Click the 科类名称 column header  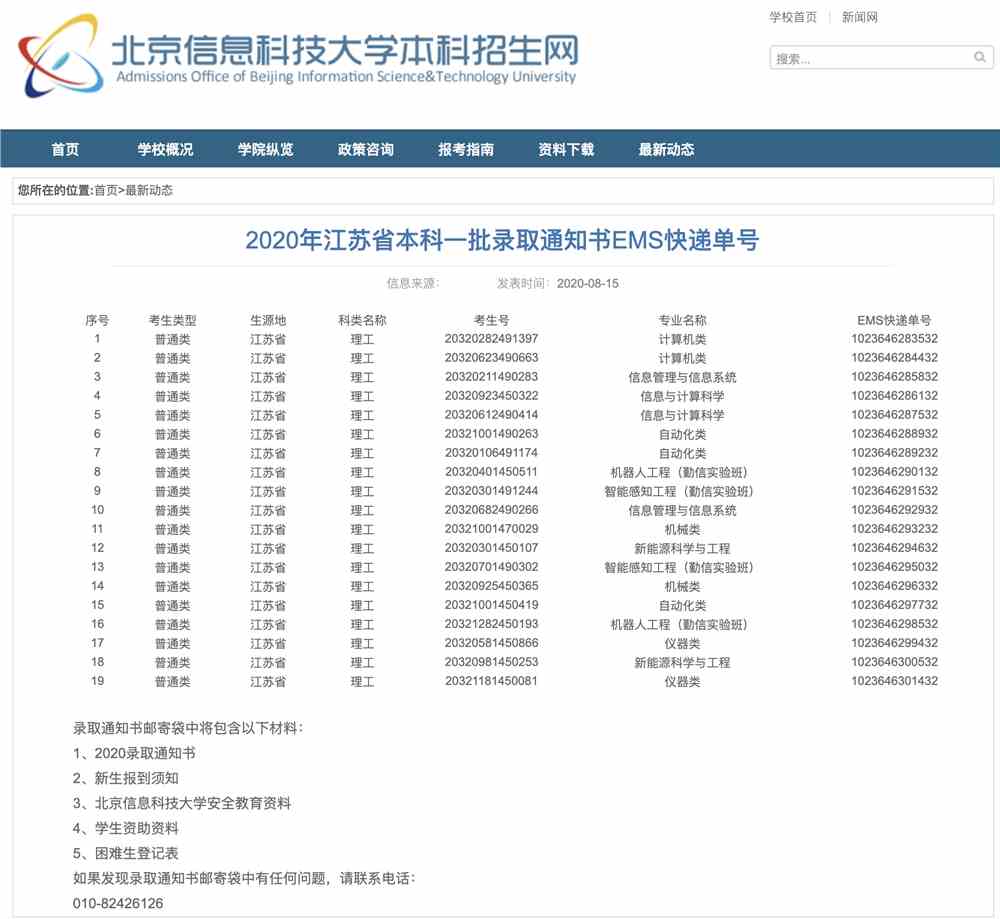click(362, 320)
